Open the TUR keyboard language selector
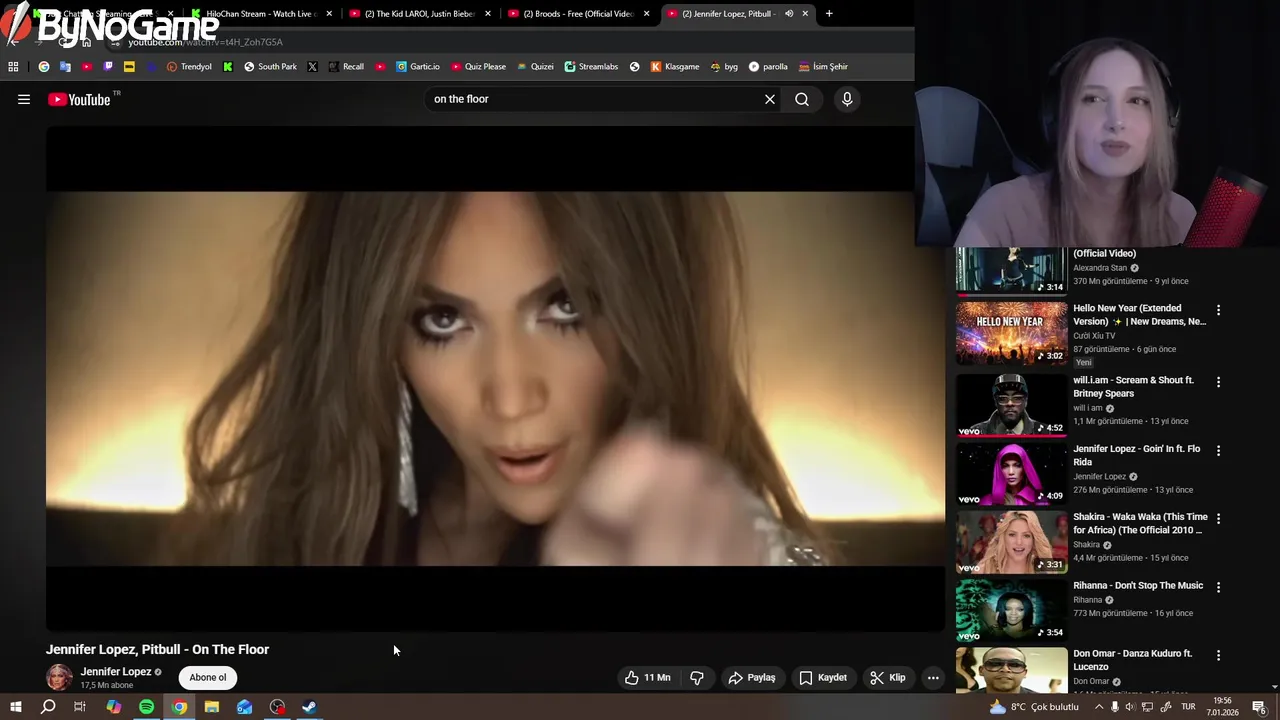The image size is (1280, 720). [1188, 707]
